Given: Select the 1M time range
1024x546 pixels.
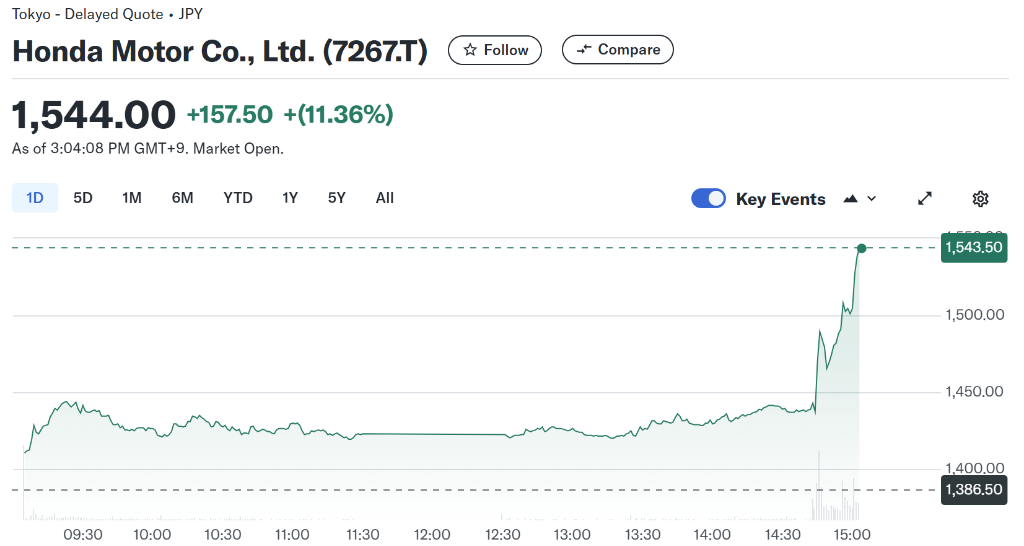Looking at the screenshot, I should tap(131, 198).
